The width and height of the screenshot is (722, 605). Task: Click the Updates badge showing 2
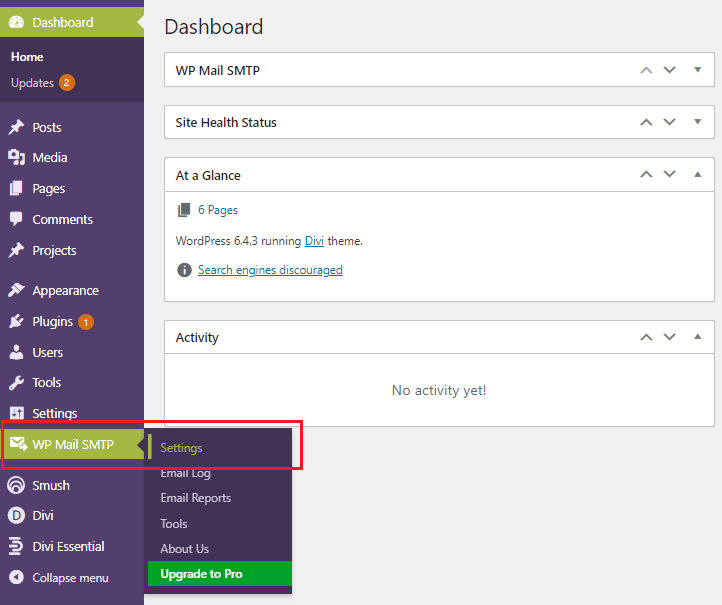(x=66, y=82)
